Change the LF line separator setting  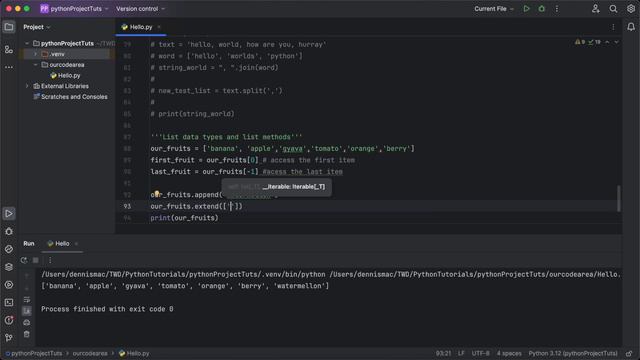tap(461, 353)
